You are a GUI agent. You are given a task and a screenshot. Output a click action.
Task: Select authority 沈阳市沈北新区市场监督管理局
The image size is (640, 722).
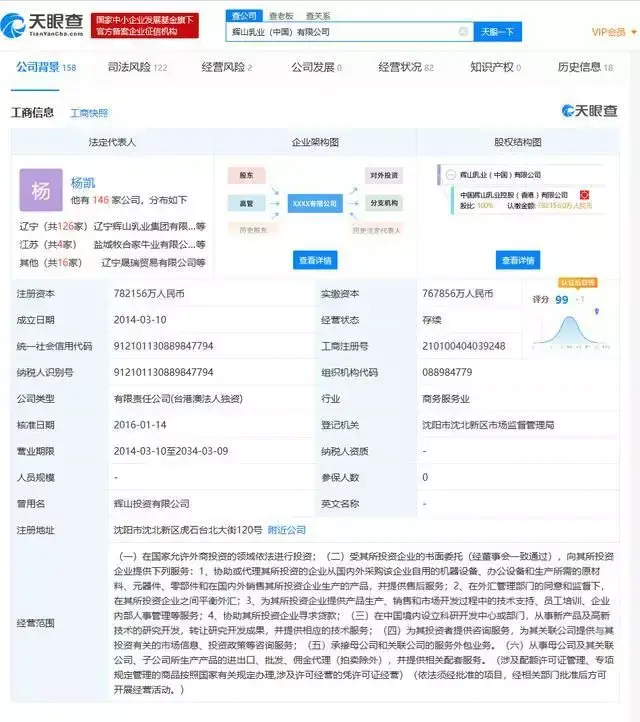click(x=488, y=425)
